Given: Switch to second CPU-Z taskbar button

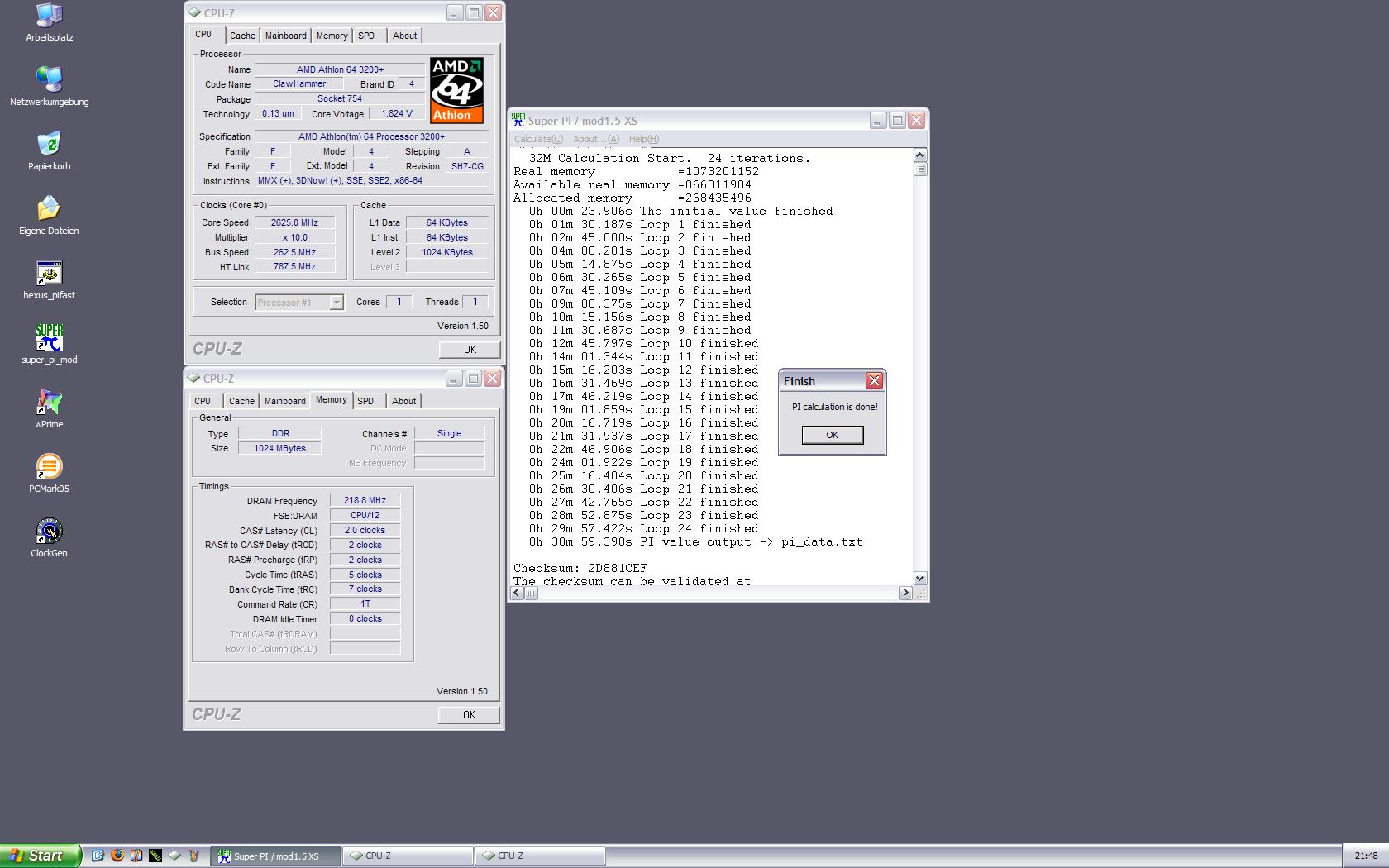Looking at the screenshot, I should [x=541, y=856].
